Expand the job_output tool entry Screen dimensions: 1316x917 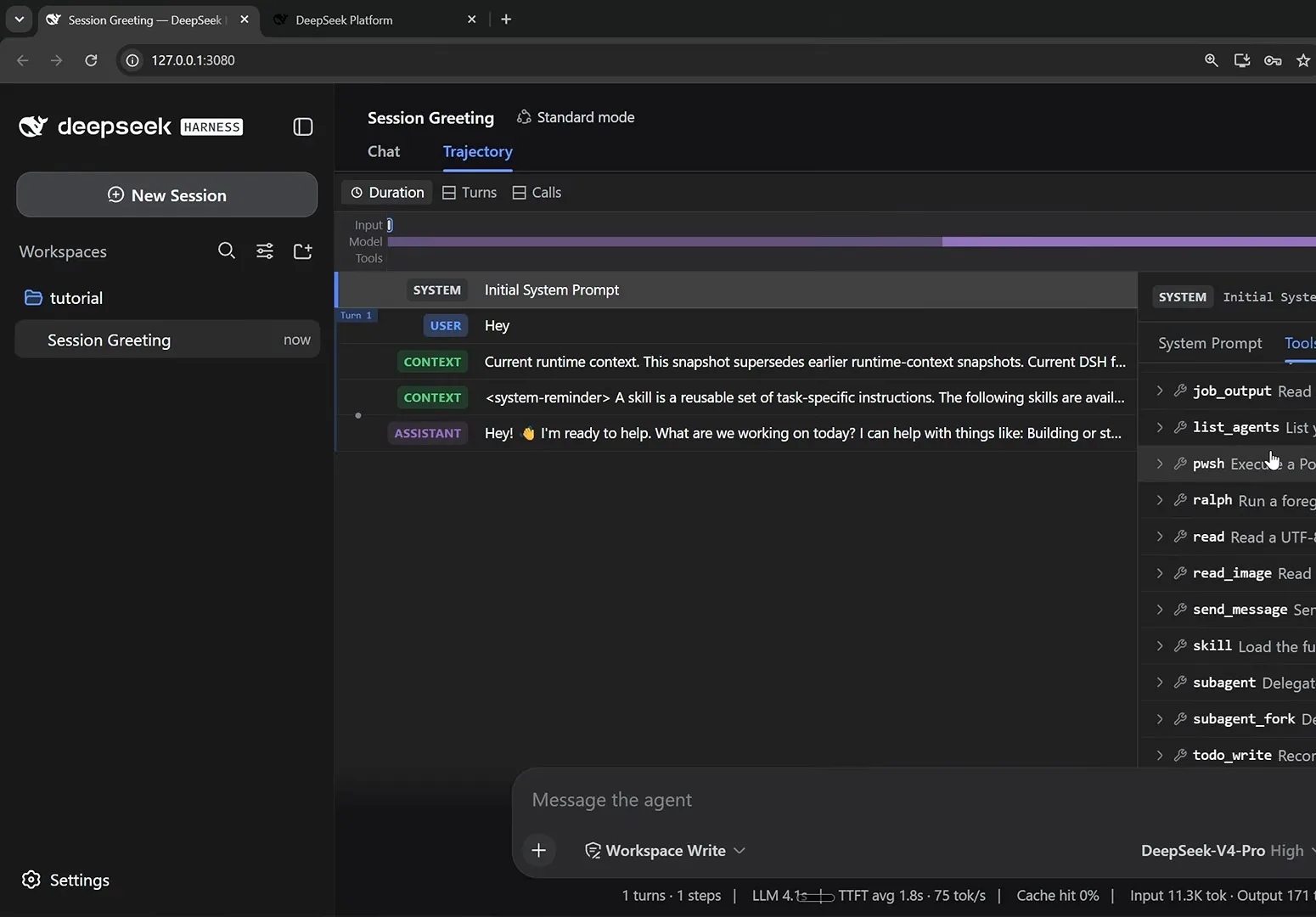click(x=1160, y=391)
